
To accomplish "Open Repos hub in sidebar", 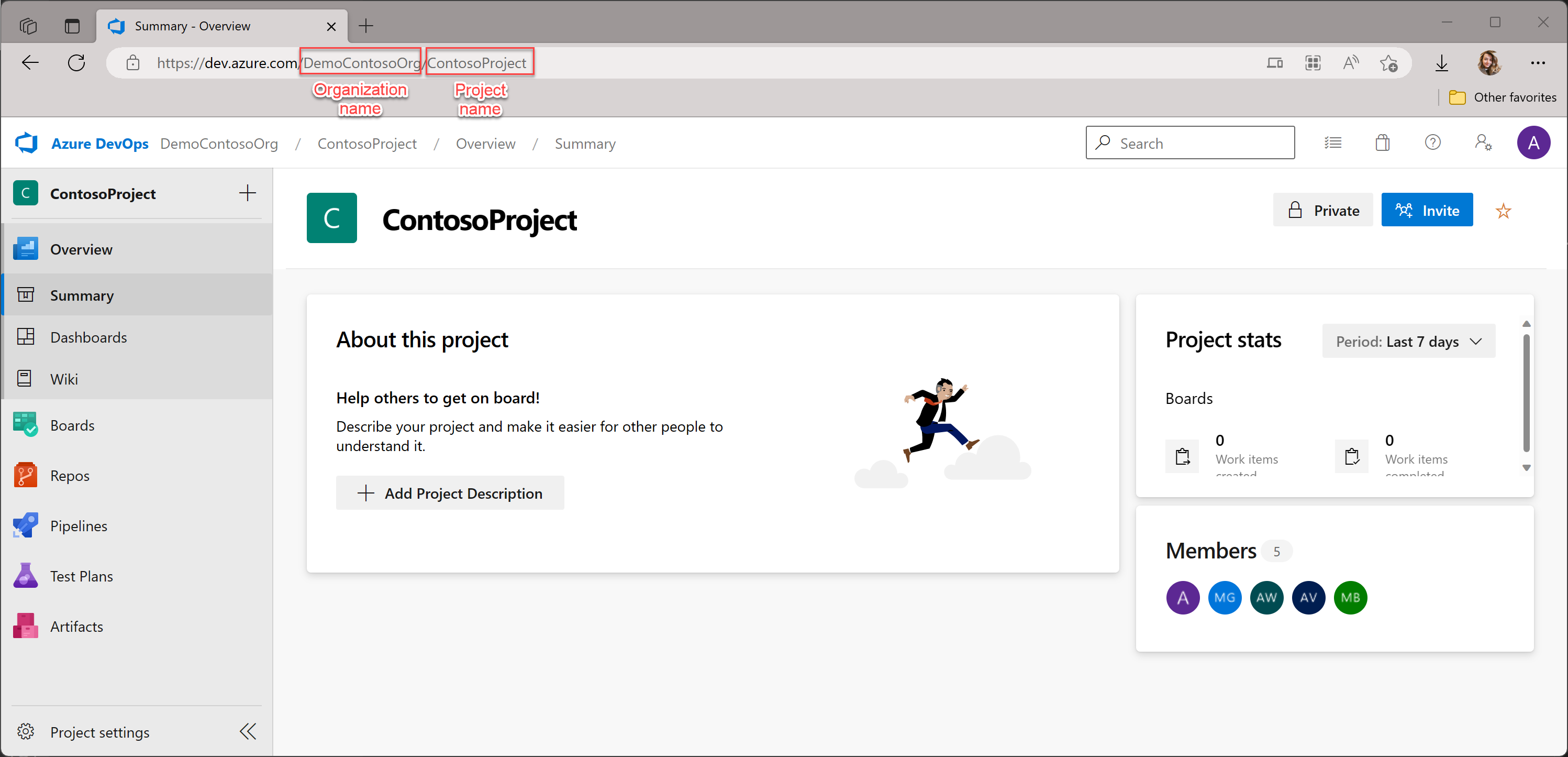I will point(70,476).
